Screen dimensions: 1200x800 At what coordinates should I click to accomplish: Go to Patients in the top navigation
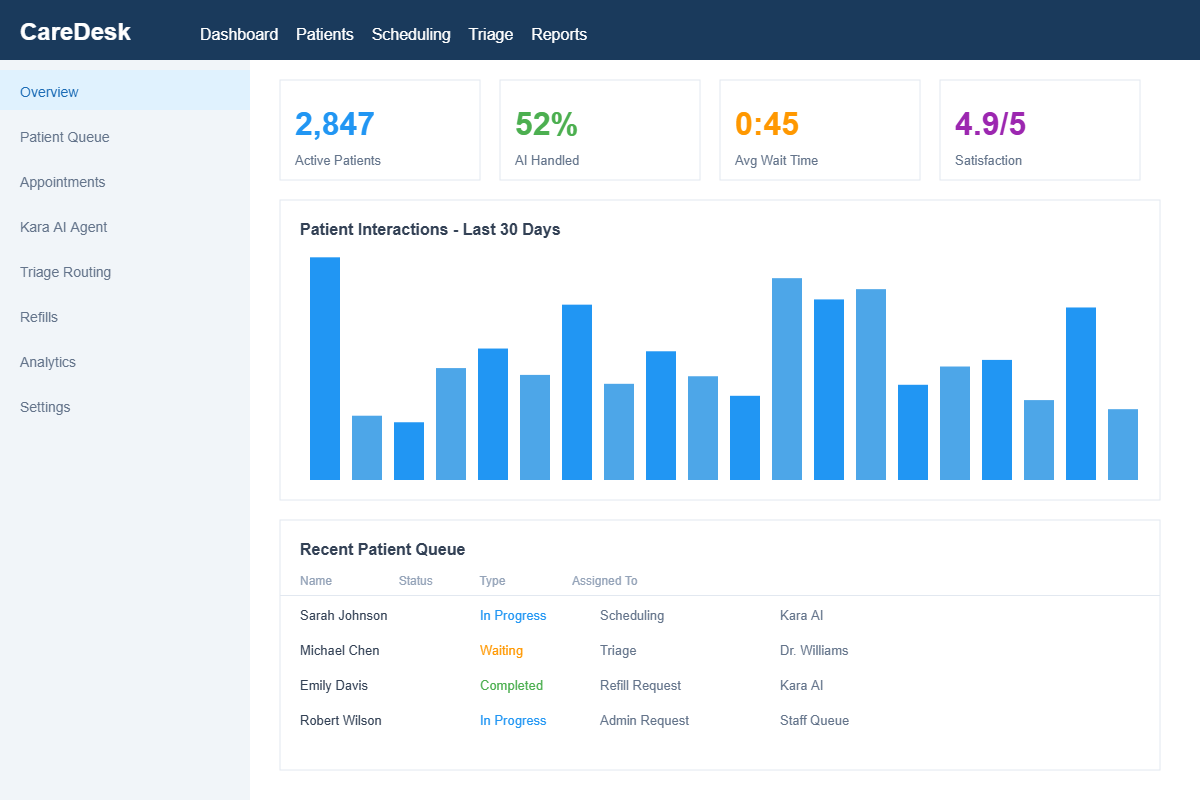pyautogui.click(x=325, y=34)
